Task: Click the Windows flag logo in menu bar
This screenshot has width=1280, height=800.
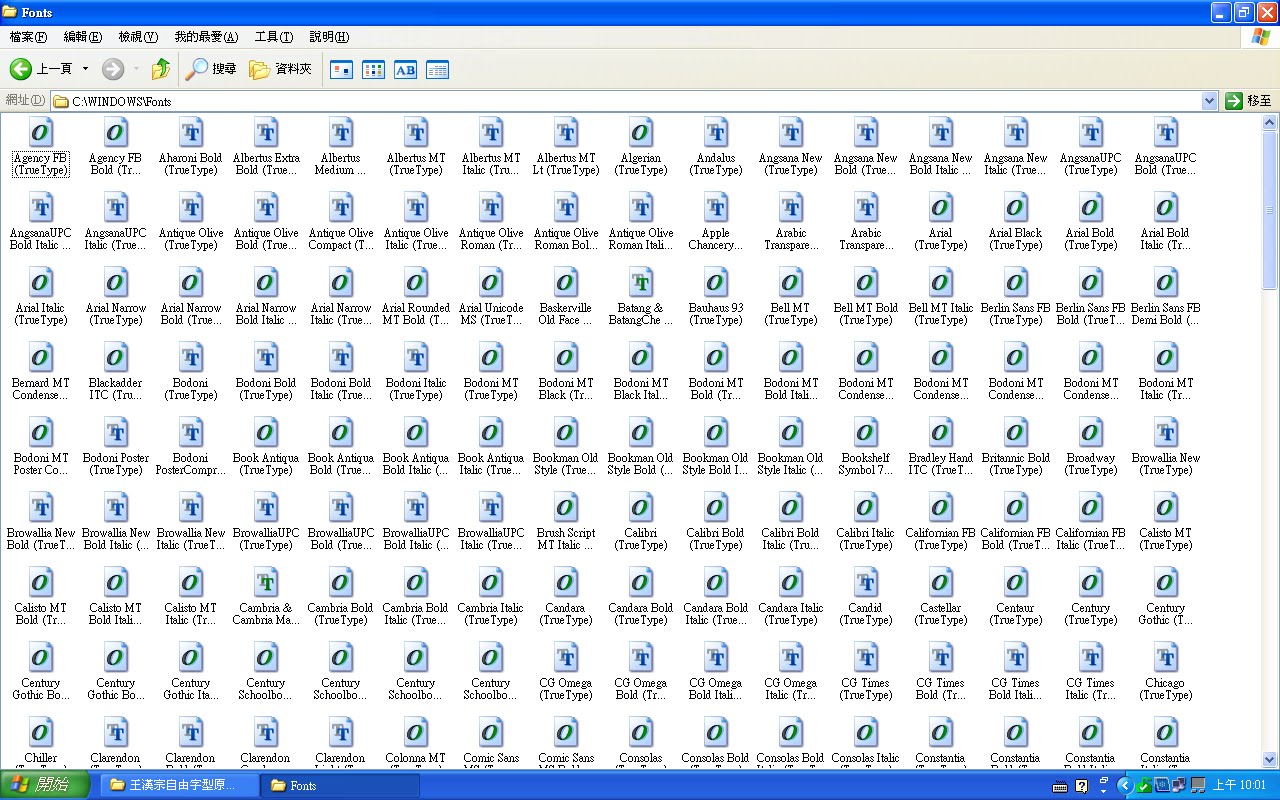Action: [1261, 37]
